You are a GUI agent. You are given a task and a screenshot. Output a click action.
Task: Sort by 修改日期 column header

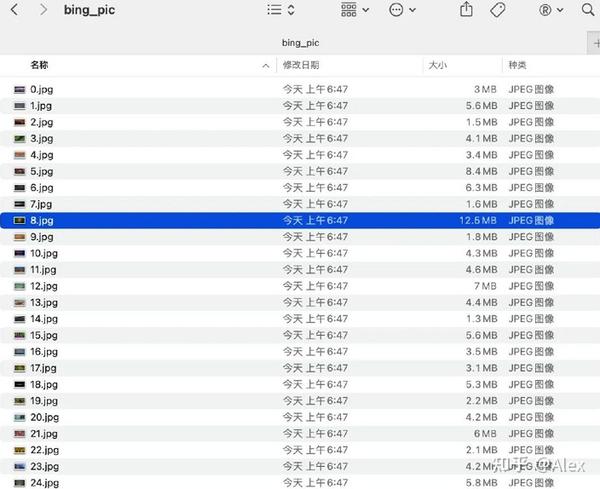point(301,65)
